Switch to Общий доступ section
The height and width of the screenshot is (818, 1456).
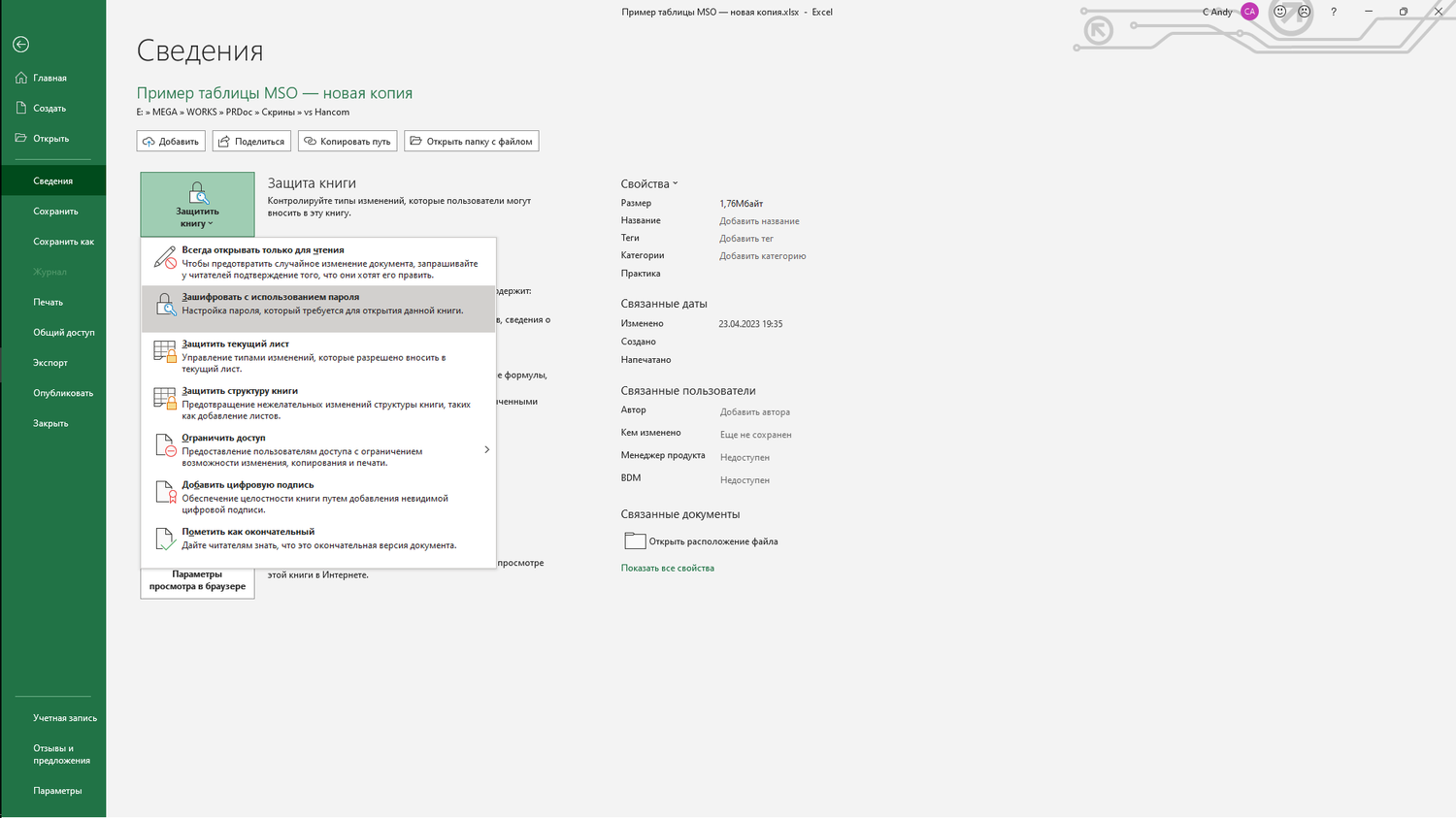coord(53,332)
